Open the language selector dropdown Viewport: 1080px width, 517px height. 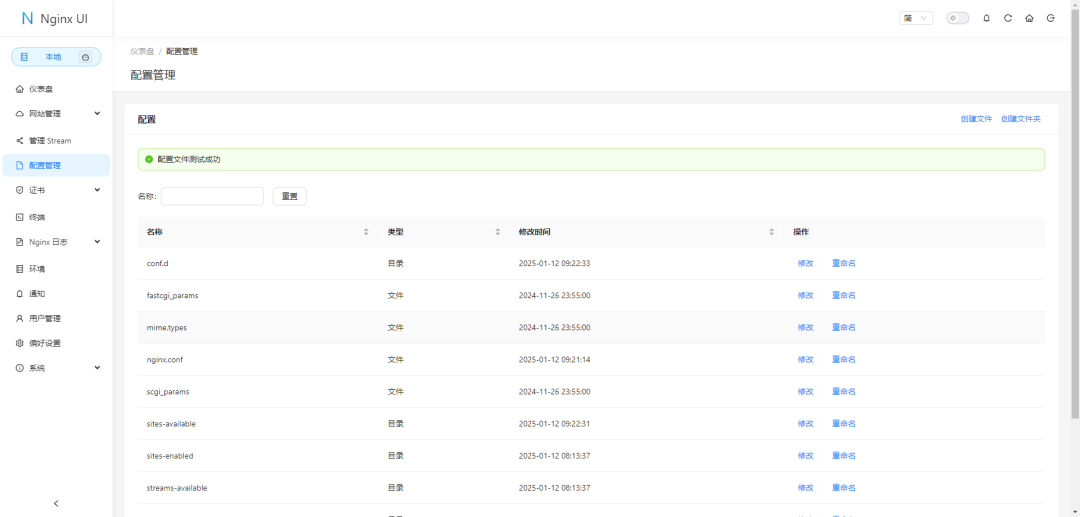[x=916, y=18]
